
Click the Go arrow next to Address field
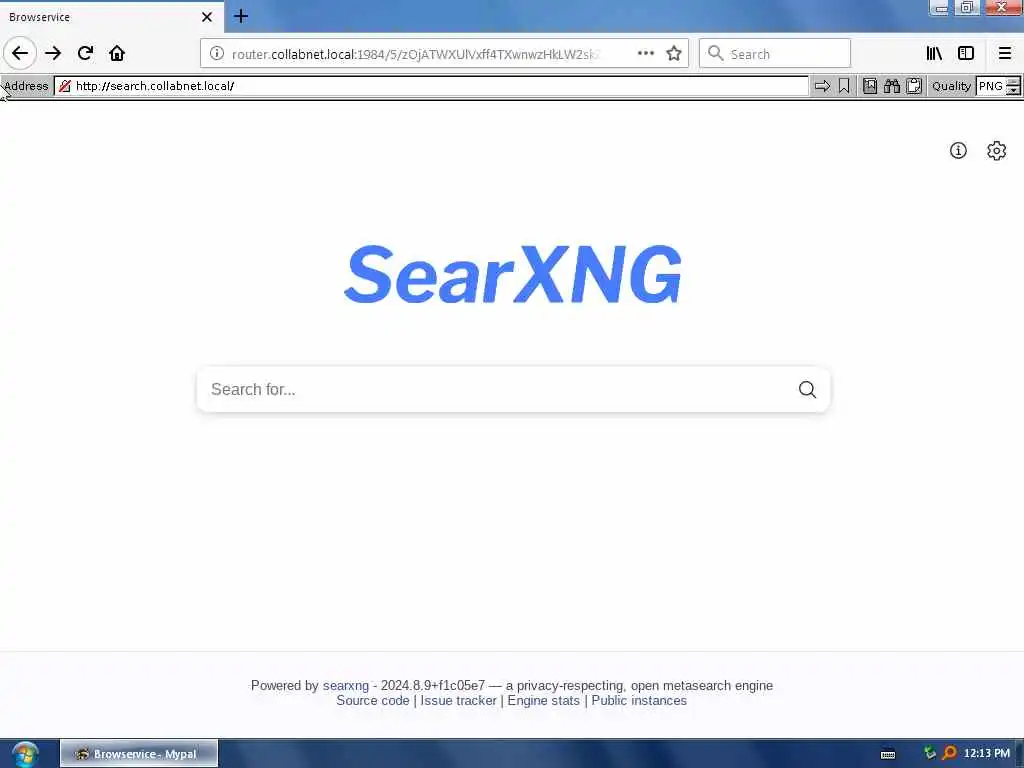(822, 86)
